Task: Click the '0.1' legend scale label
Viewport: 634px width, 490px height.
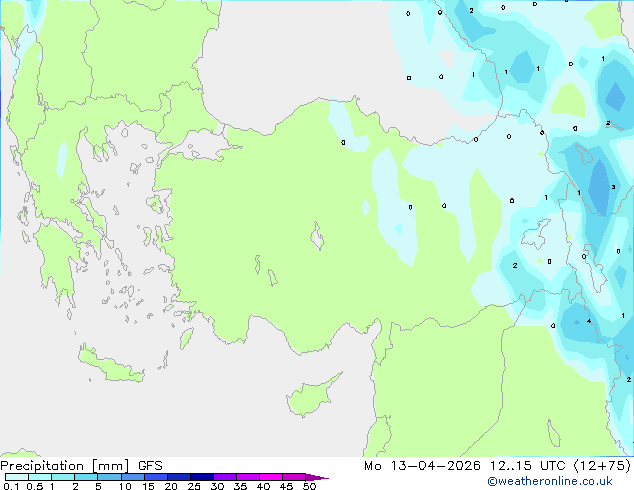Action: pyautogui.click(x=11, y=486)
